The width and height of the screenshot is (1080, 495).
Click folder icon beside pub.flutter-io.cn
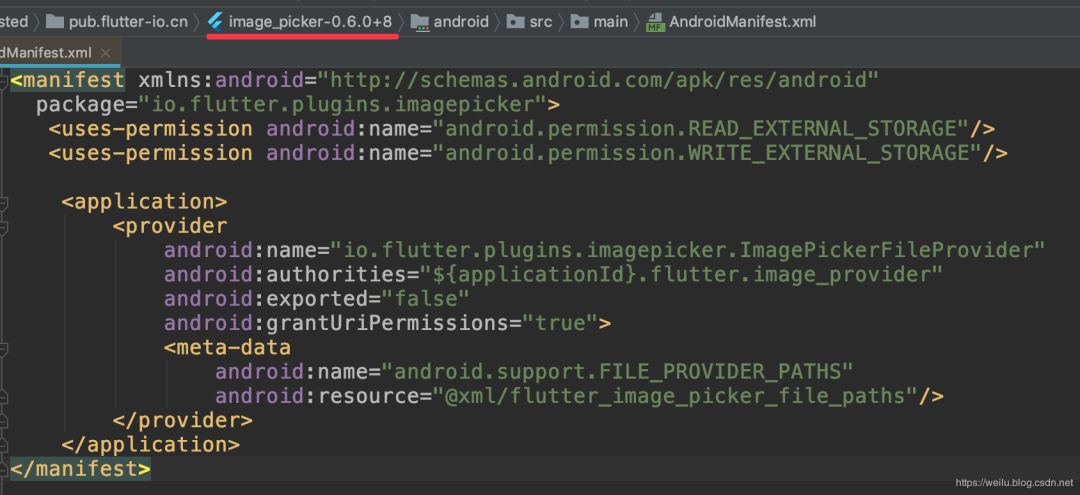point(55,21)
